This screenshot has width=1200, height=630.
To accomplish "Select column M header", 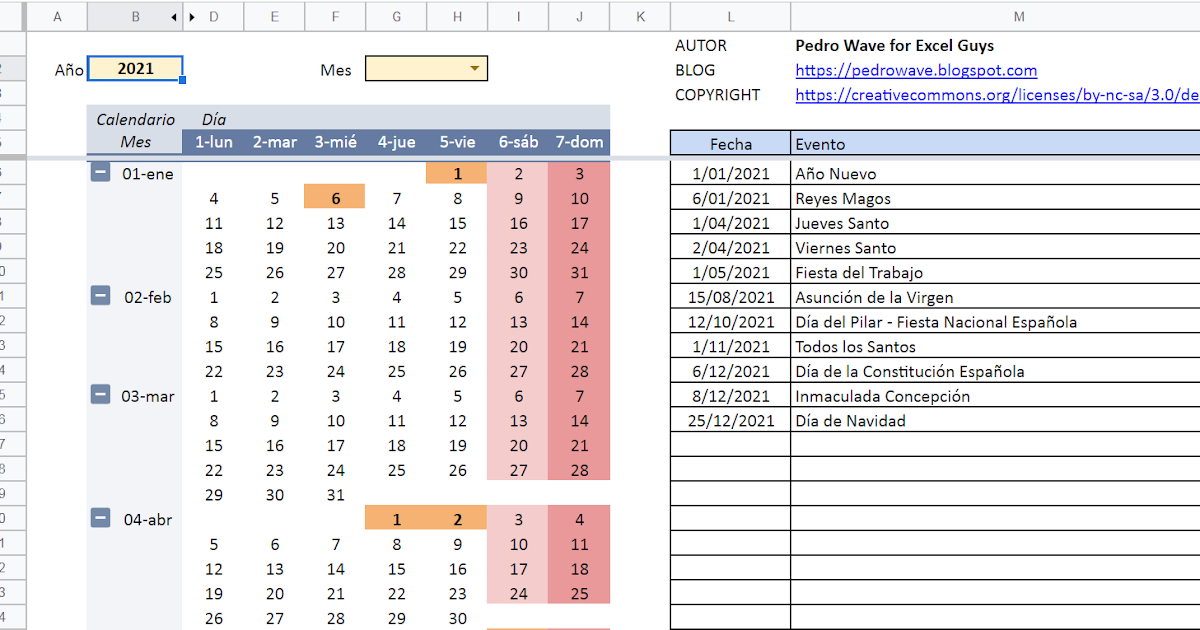I will click(1018, 17).
